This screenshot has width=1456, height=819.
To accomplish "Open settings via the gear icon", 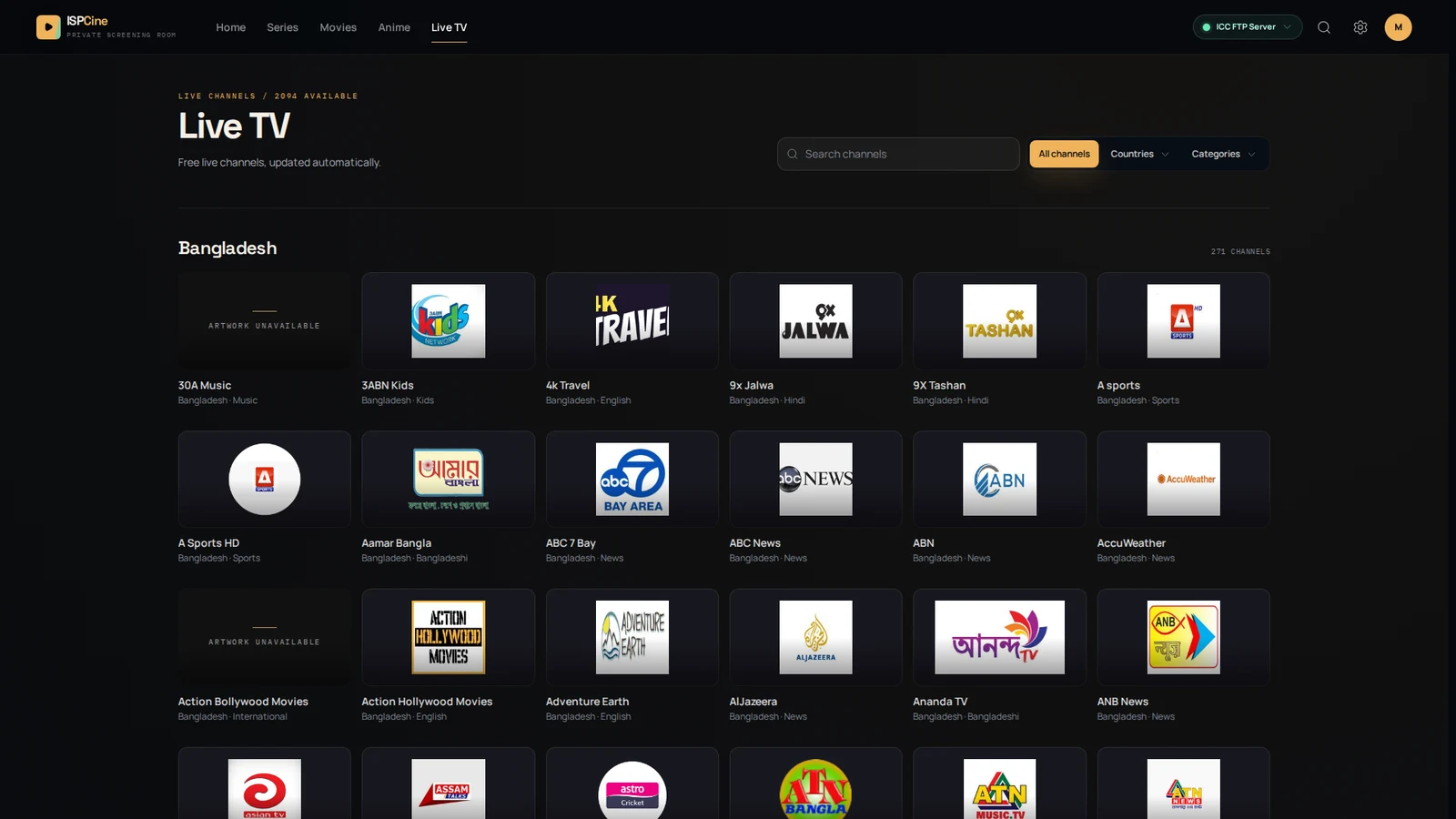I will (1360, 27).
